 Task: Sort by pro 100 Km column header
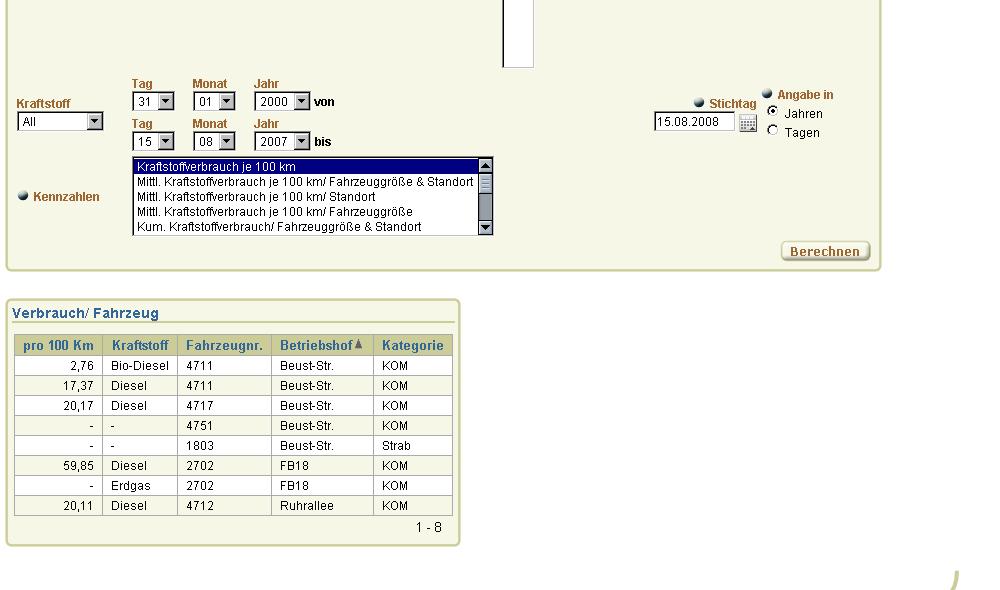59,345
